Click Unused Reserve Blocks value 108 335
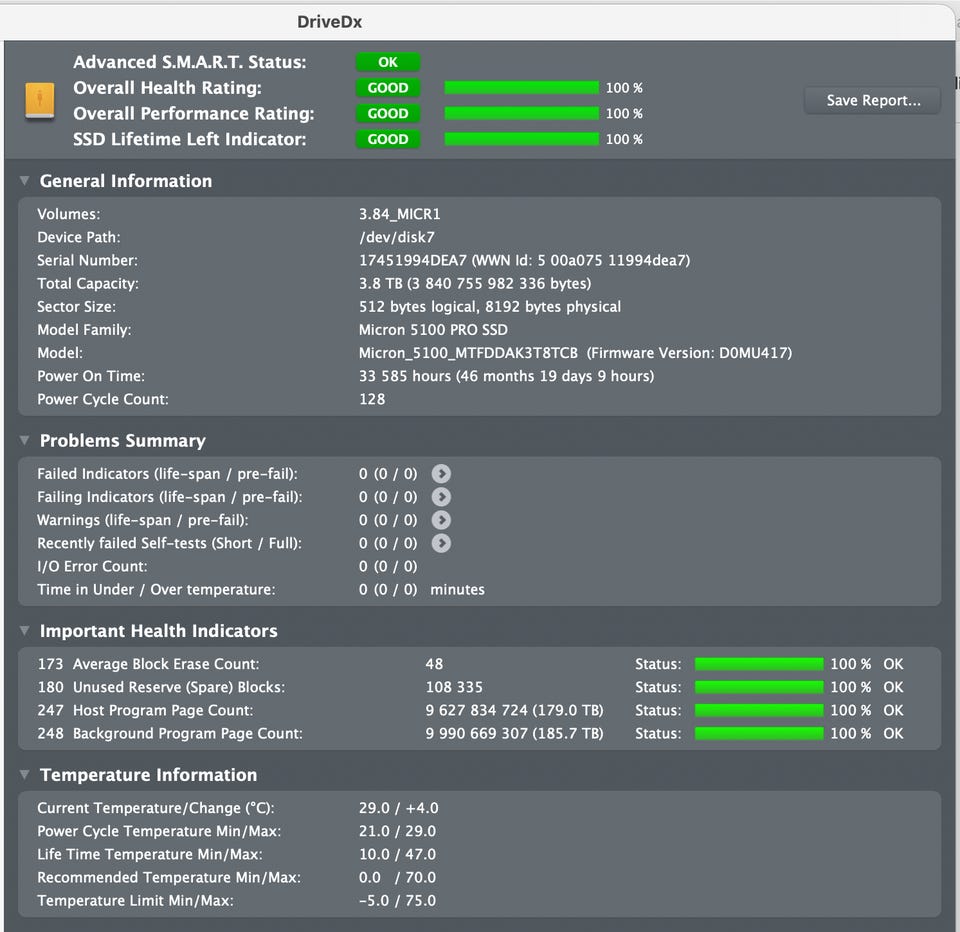 click(454, 687)
